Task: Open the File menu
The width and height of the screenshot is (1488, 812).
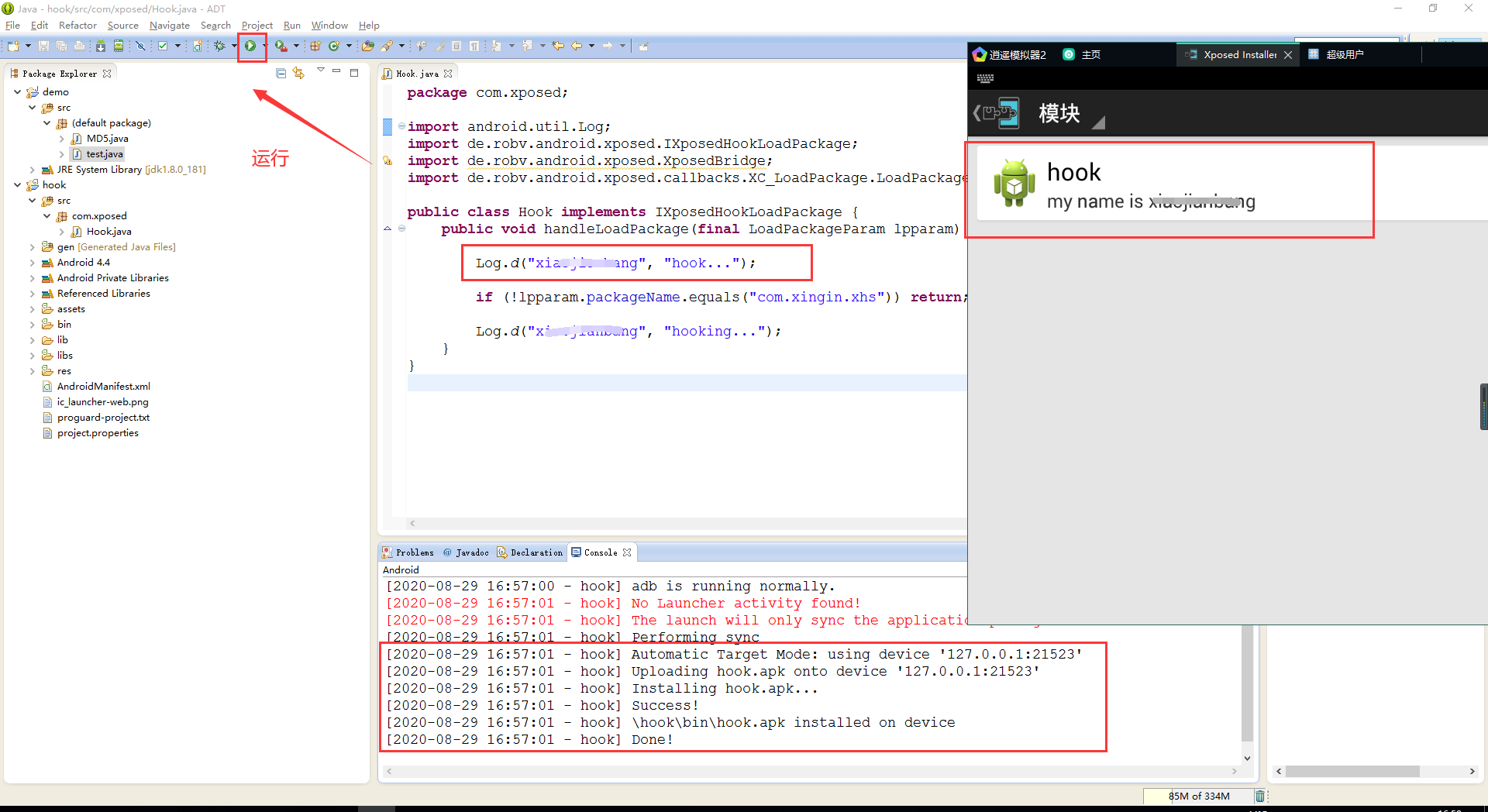Action: click(x=12, y=26)
